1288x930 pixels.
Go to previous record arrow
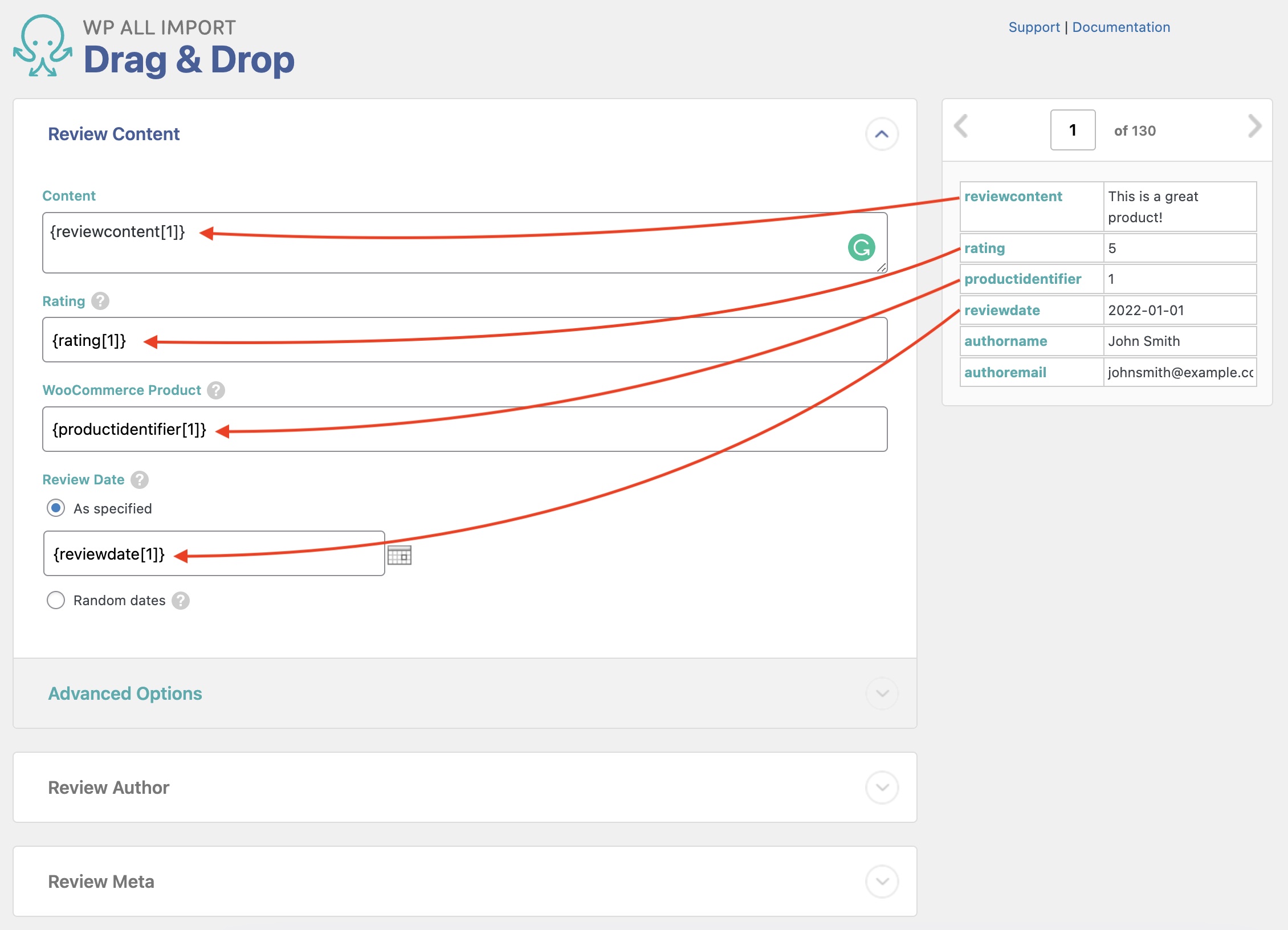[961, 127]
